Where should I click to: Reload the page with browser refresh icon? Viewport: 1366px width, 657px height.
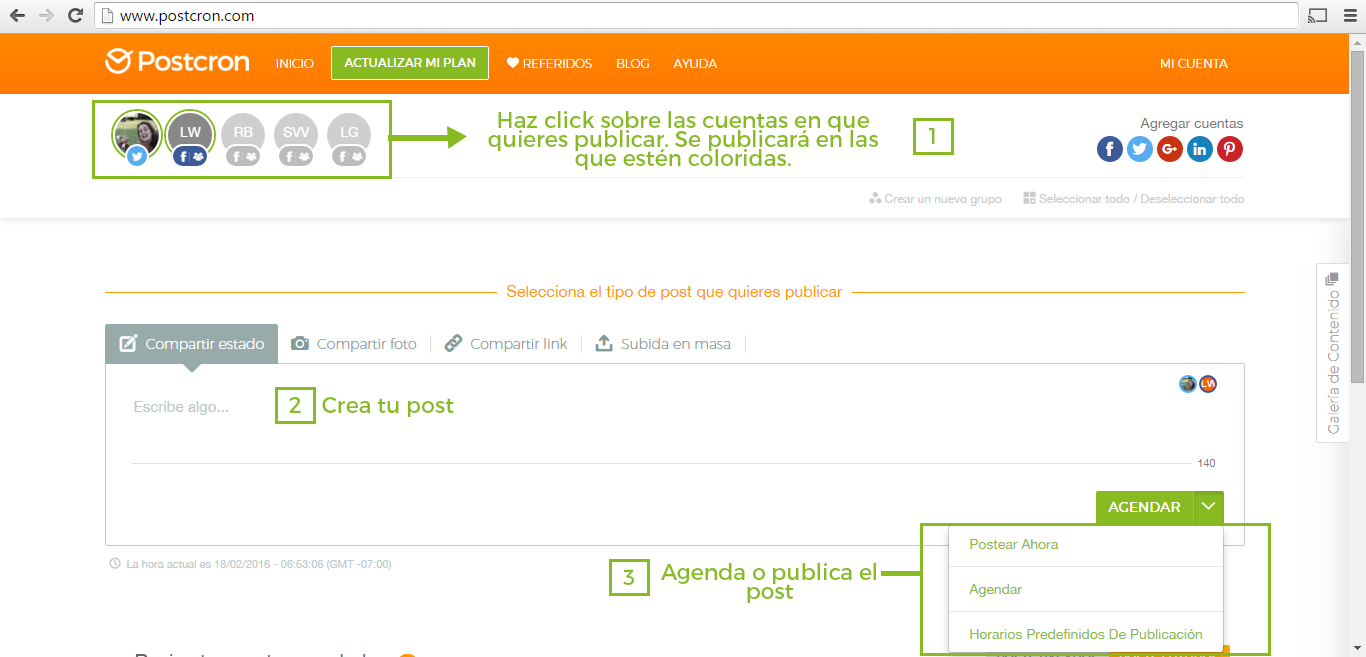(75, 15)
